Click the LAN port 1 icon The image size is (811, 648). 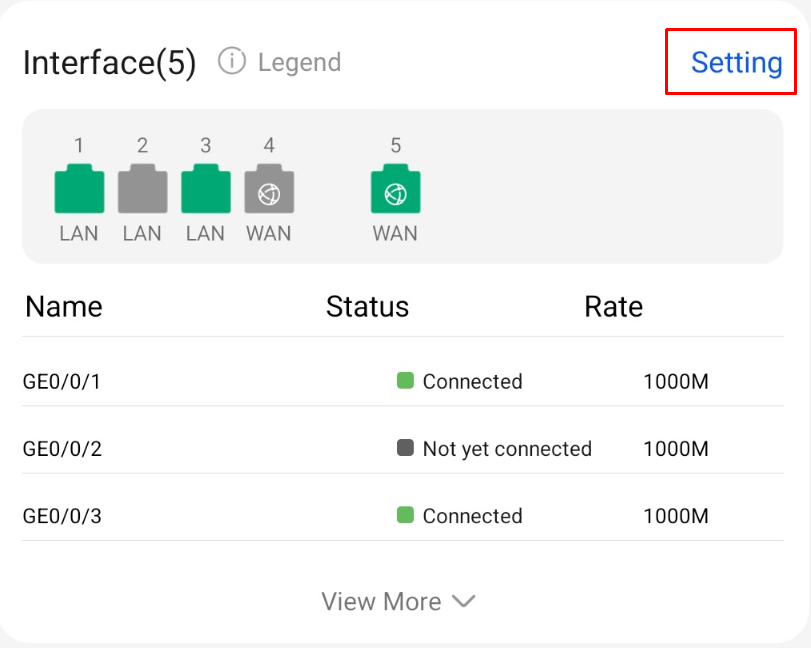[79, 188]
